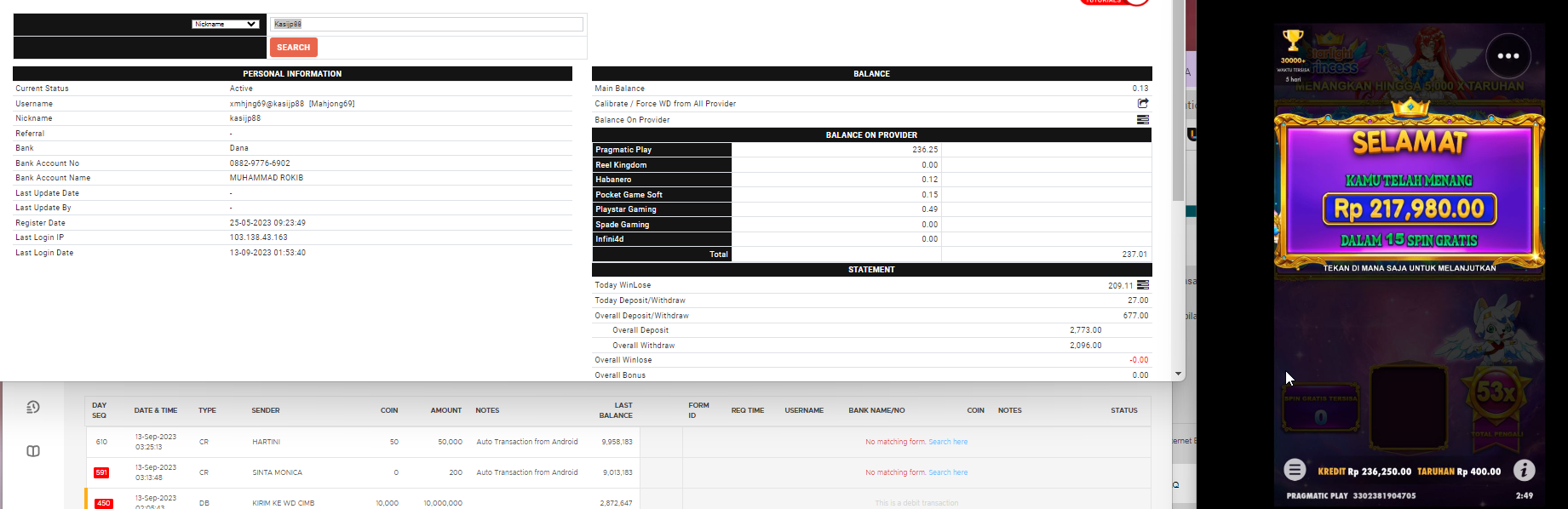This screenshot has width=1568, height=509.
Task: Click the game info button
Action: tap(1524, 470)
